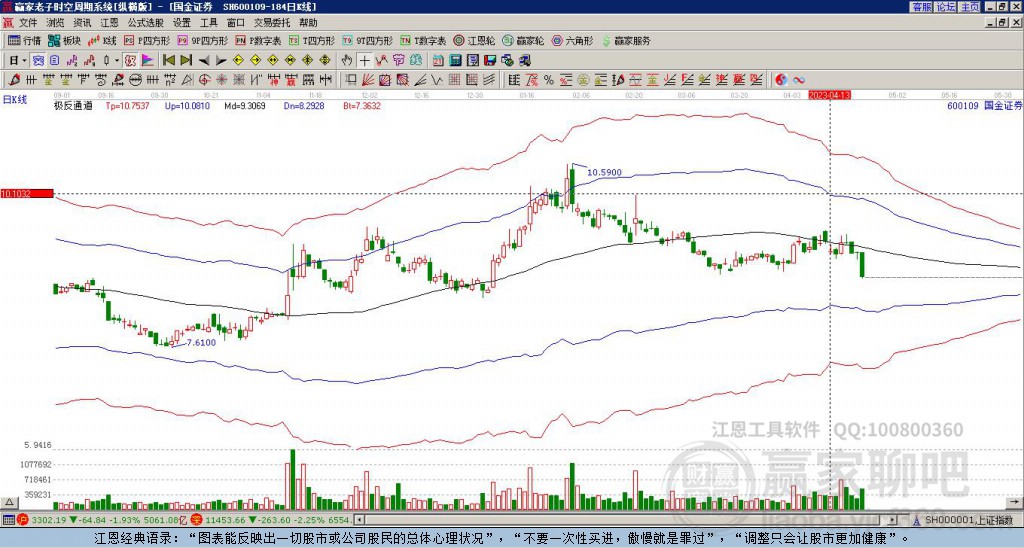Open the 行情 quotes view
The width and height of the screenshot is (1024, 548).
tap(24, 40)
